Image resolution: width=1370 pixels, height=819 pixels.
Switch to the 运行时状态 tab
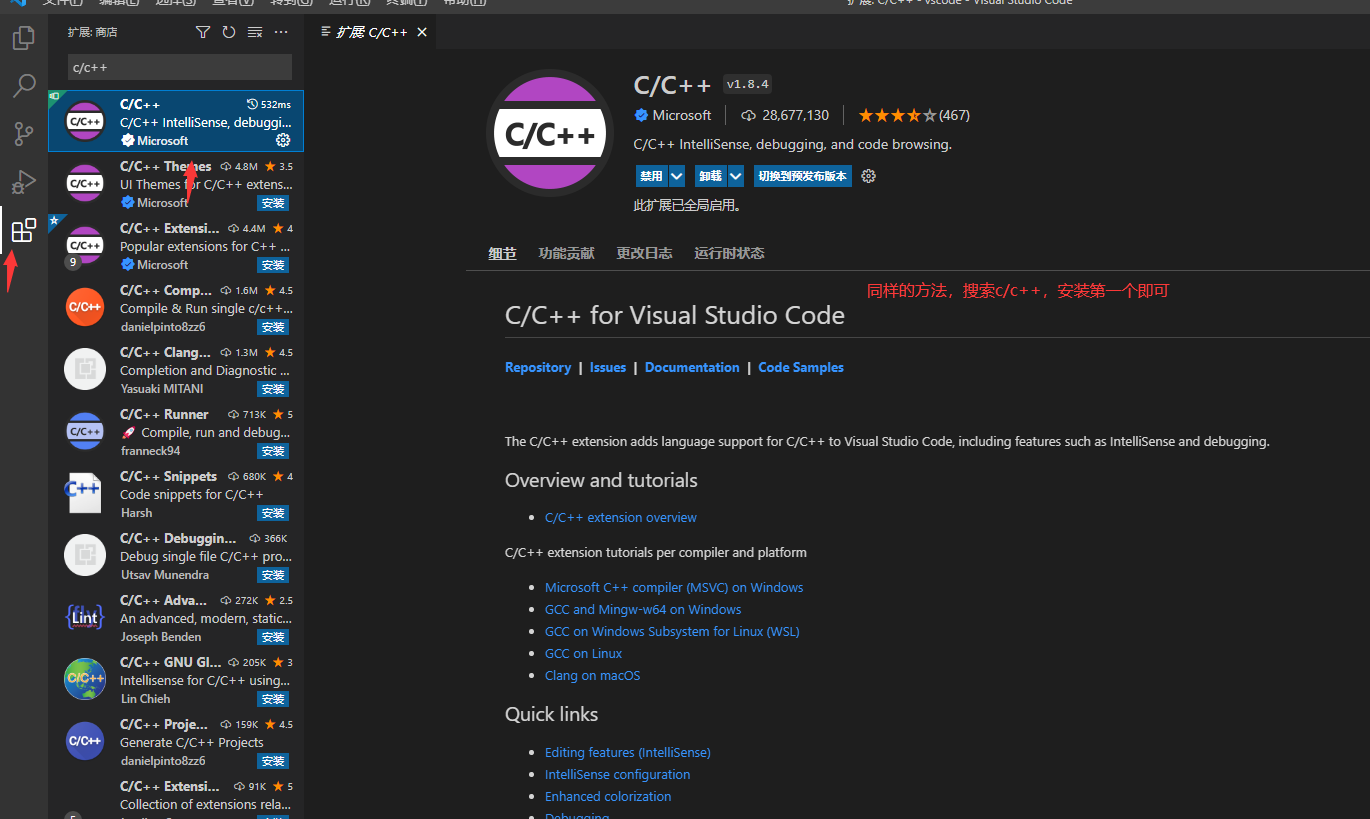tap(729, 253)
